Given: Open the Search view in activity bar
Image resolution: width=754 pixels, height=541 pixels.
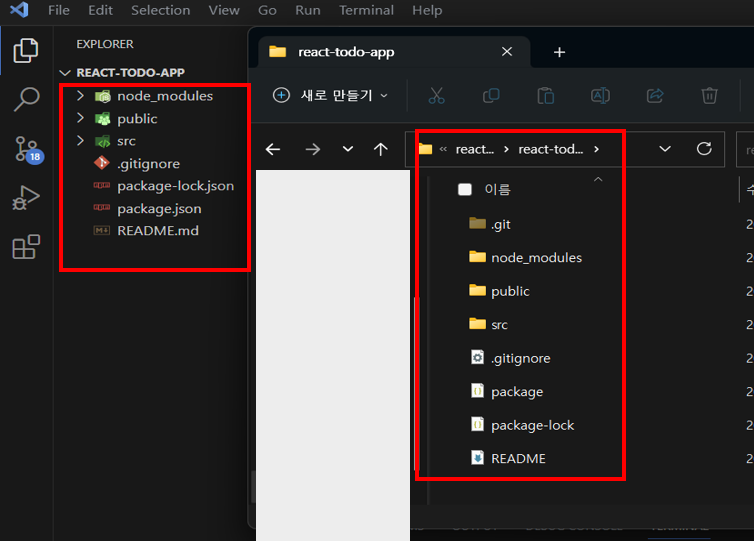Looking at the screenshot, I should tap(26, 99).
